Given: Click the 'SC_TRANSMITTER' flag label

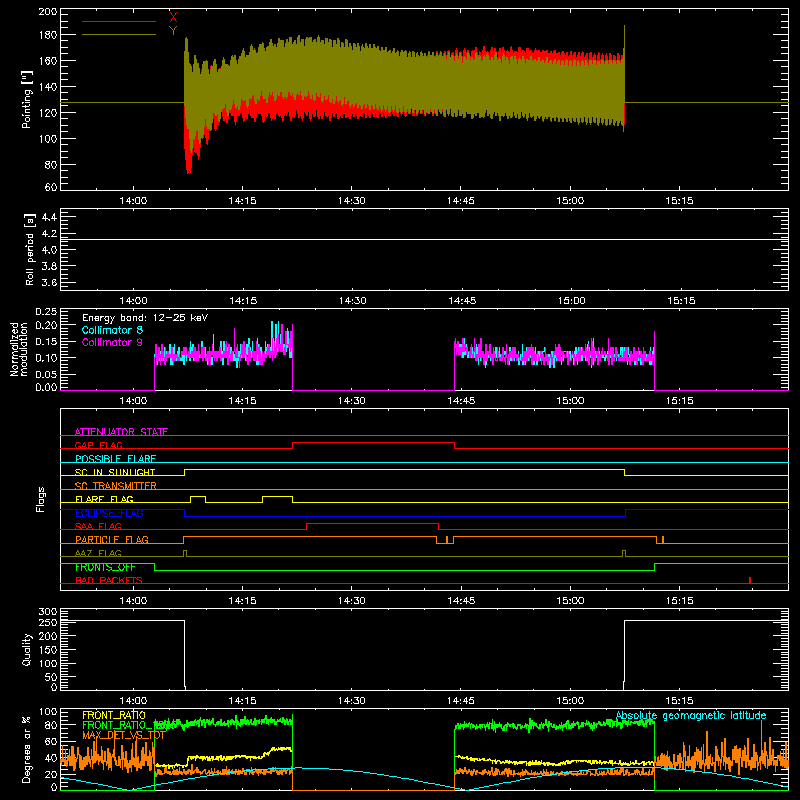Looking at the screenshot, I should [115, 486].
